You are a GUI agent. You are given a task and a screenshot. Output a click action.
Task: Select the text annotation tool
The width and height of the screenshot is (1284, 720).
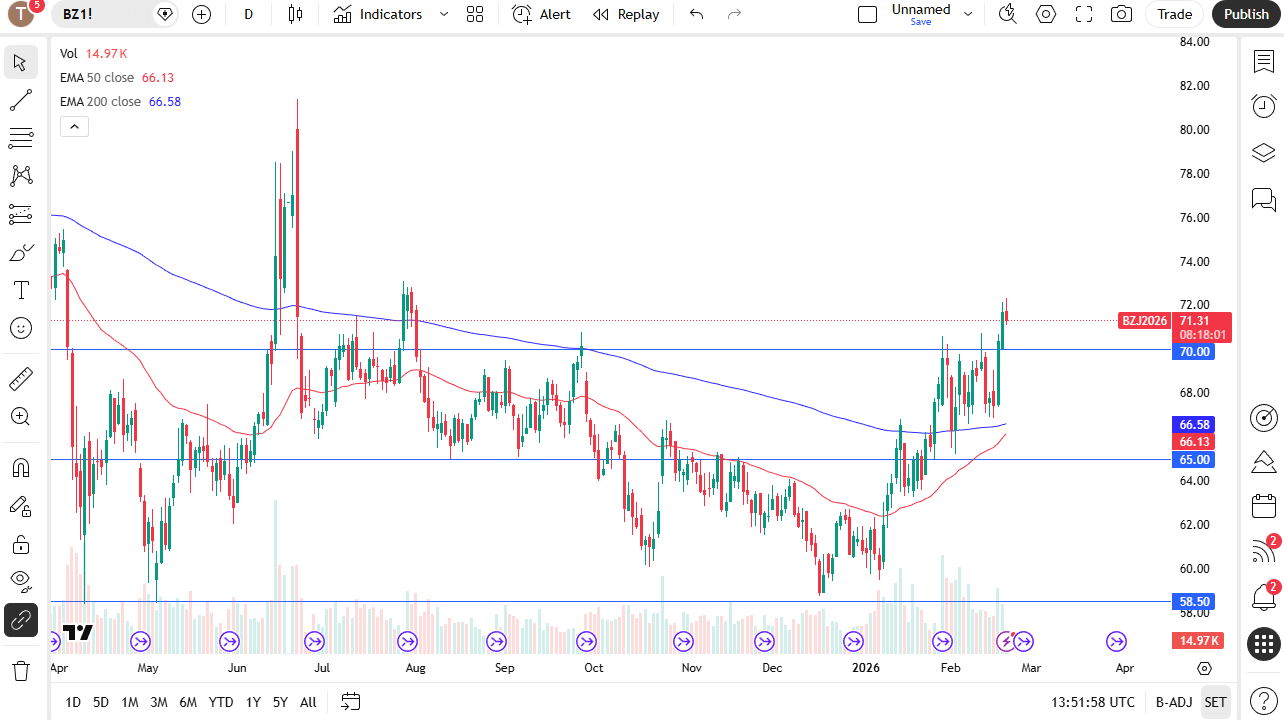point(20,290)
